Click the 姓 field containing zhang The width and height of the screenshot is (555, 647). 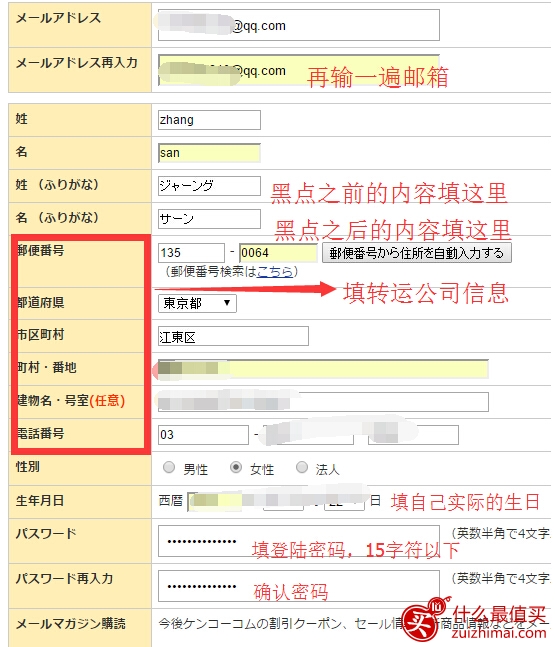point(209,120)
